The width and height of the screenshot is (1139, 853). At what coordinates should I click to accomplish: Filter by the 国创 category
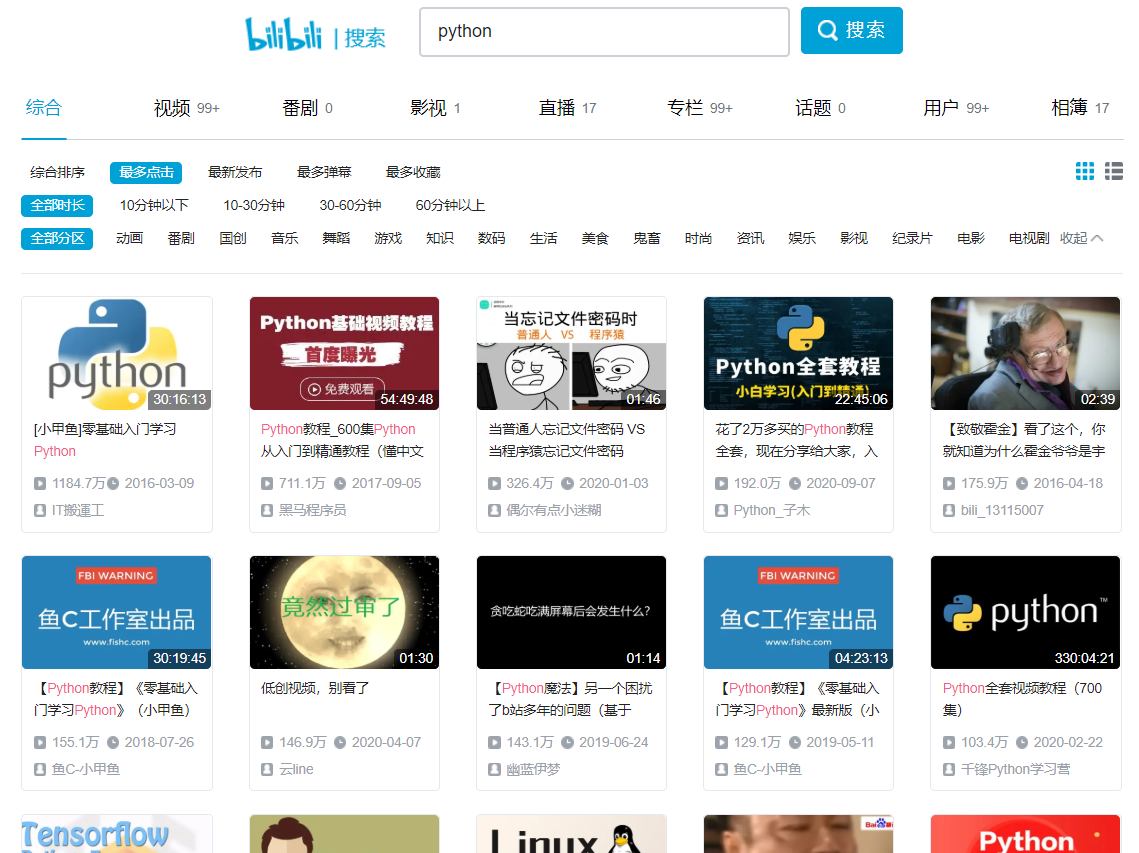pyautogui.click(x=233, y=238)
